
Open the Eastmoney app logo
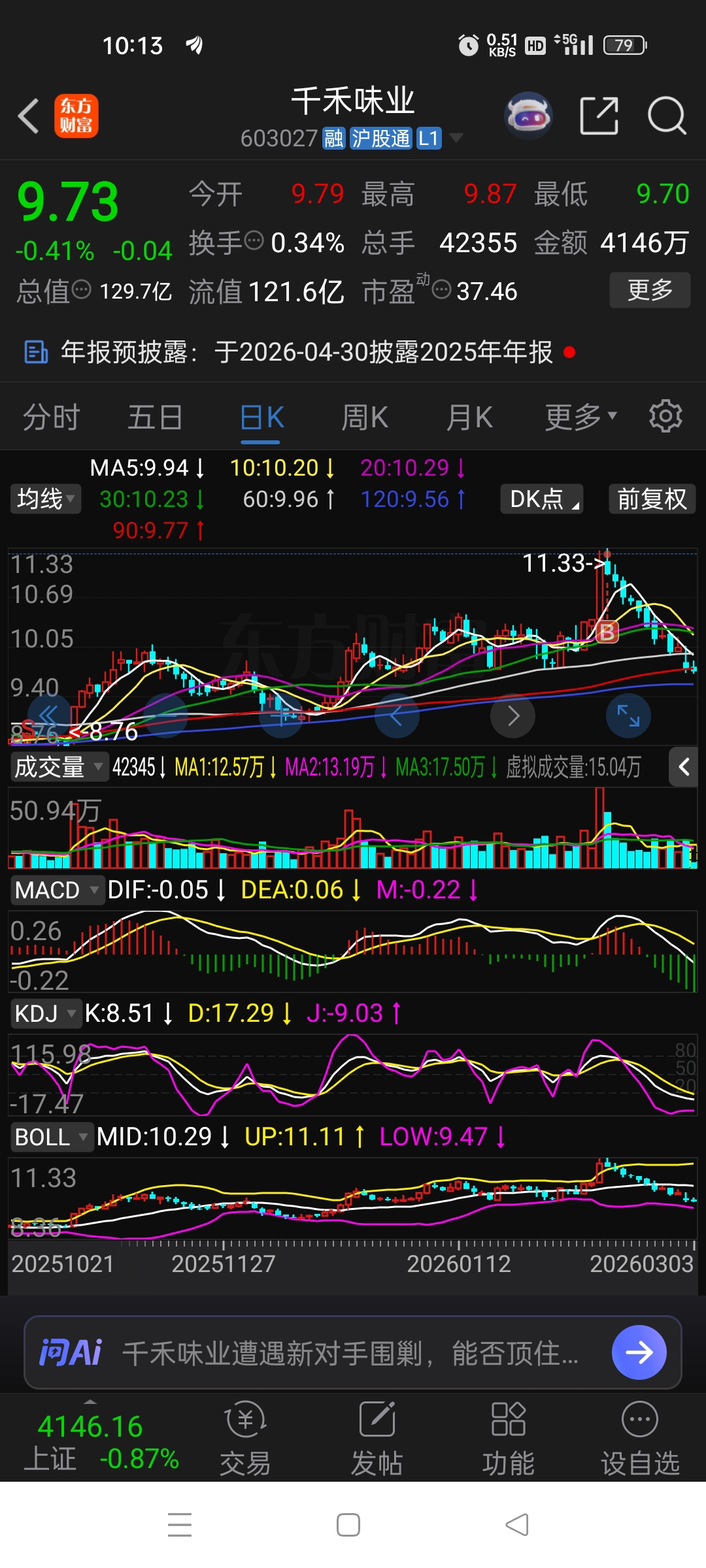click(x=76, y=116)
